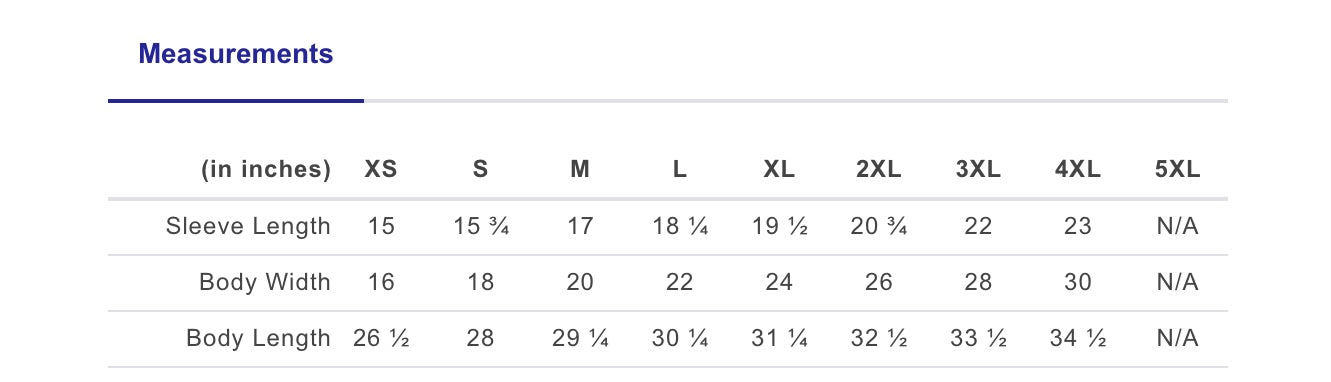Screen dimensions: 1331x382
Task: Select the 4XL column header
Action: pyautogui.click(x=1078, y=170)
